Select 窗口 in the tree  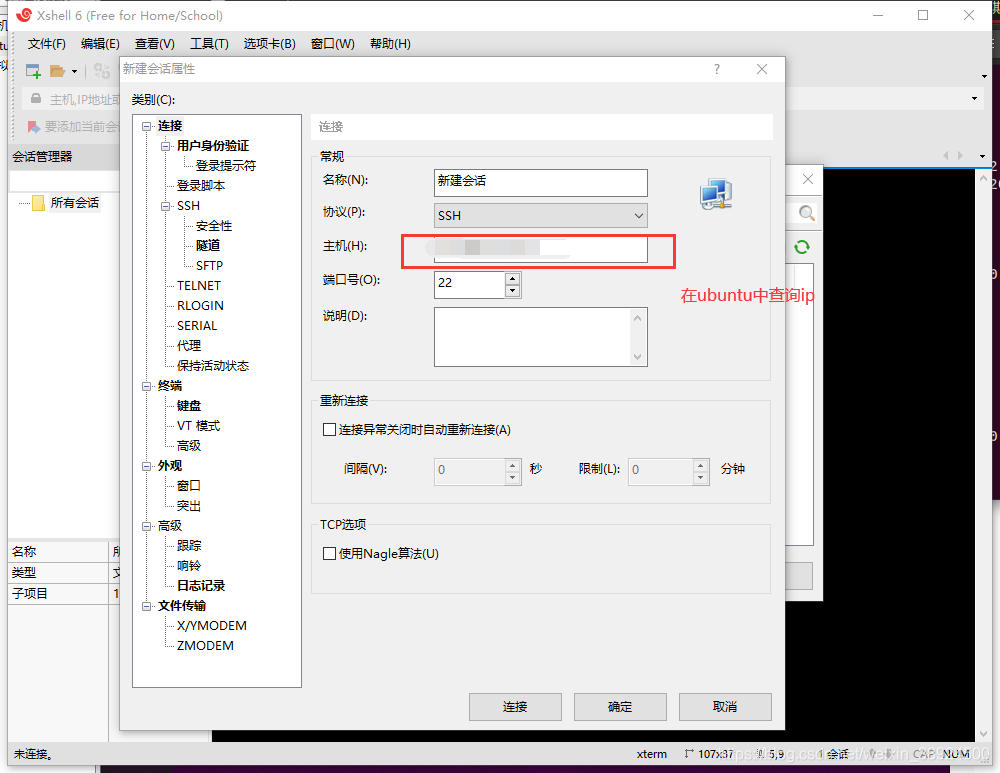(x=188, y=486)
